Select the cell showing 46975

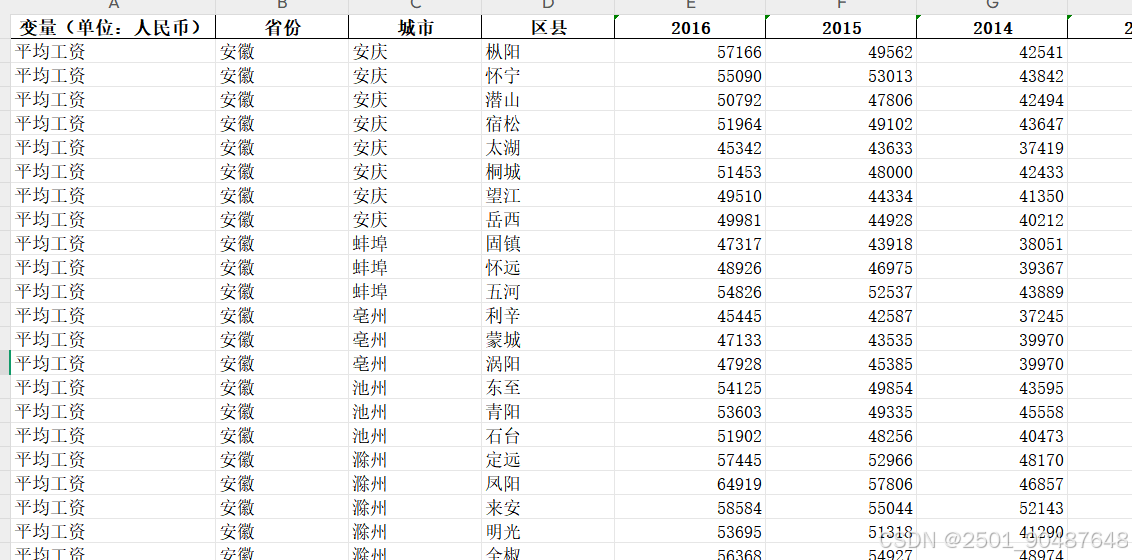[x=841, y=267]
